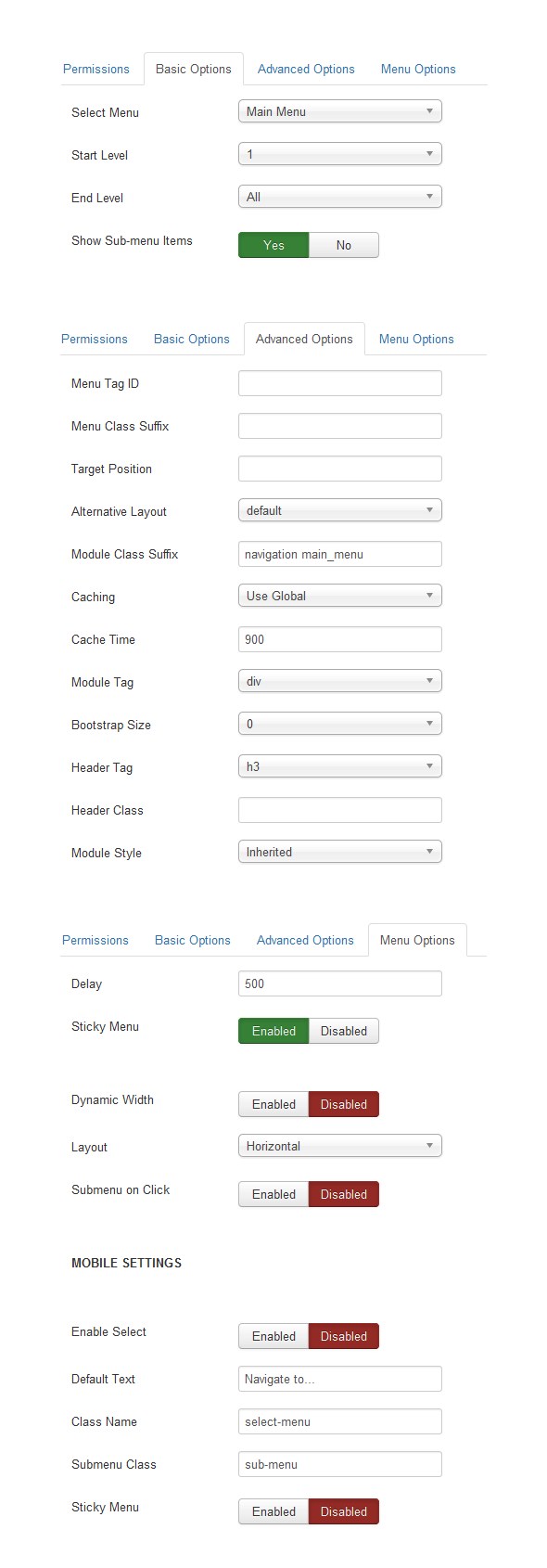Enable Submenu on Click
This screenshot has width=547, height=1568.
click(273, 1194)
